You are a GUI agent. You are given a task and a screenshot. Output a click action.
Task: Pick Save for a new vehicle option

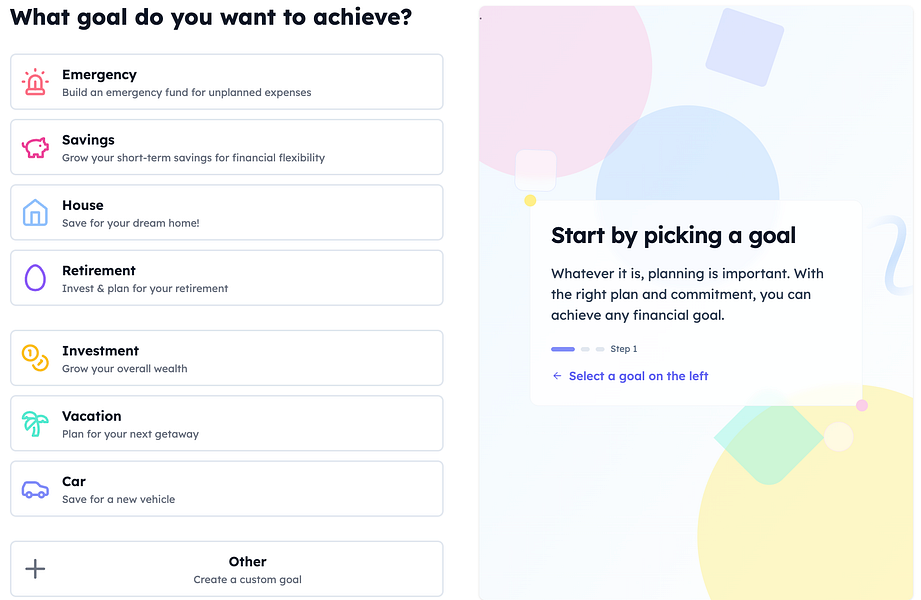click(227, 488)
